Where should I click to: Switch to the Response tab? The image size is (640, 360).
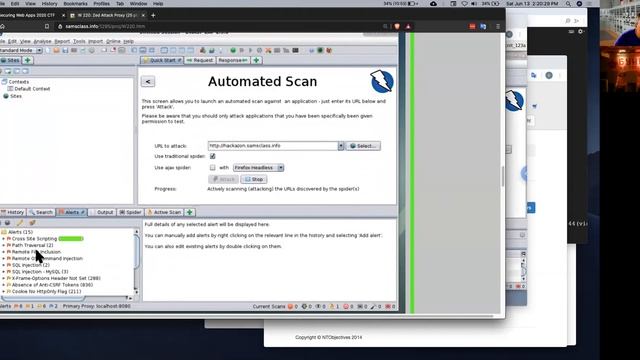[x=233, y=60]
